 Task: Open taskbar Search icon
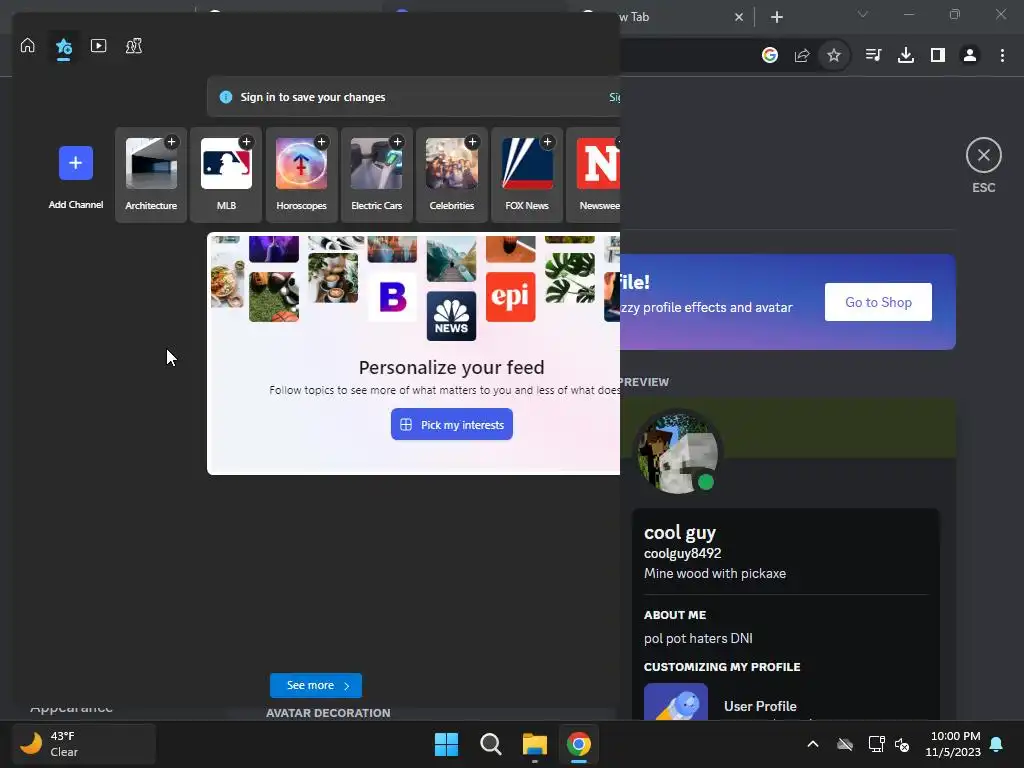(x=490, y=744)
